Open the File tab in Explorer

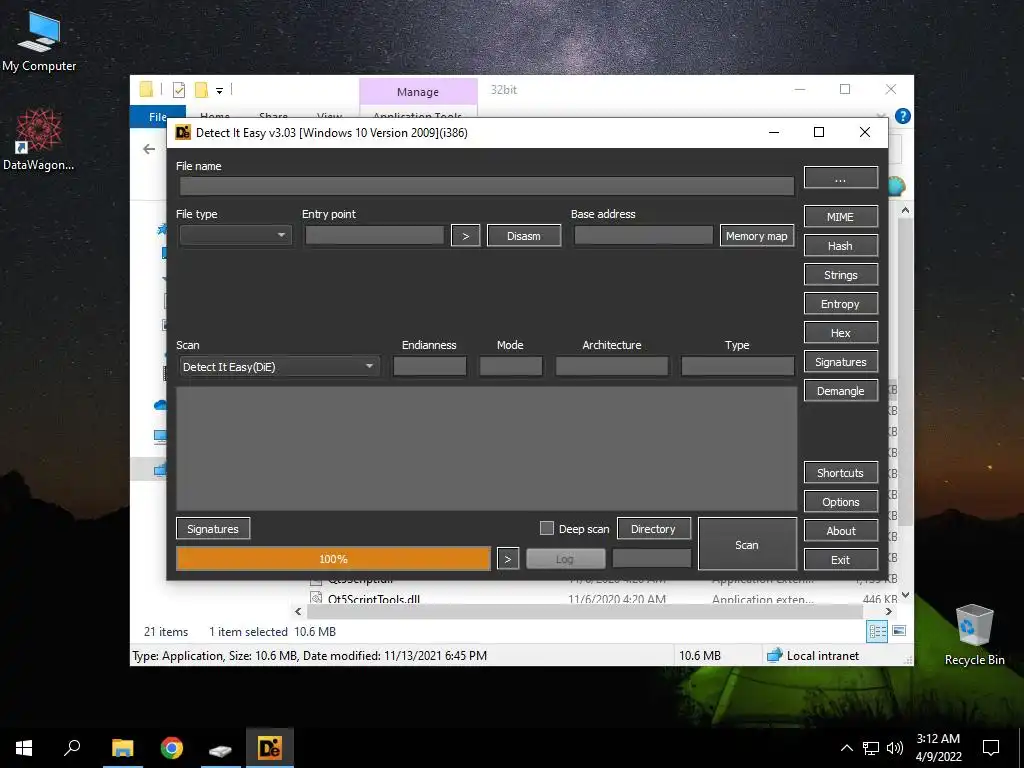(157, 116)
